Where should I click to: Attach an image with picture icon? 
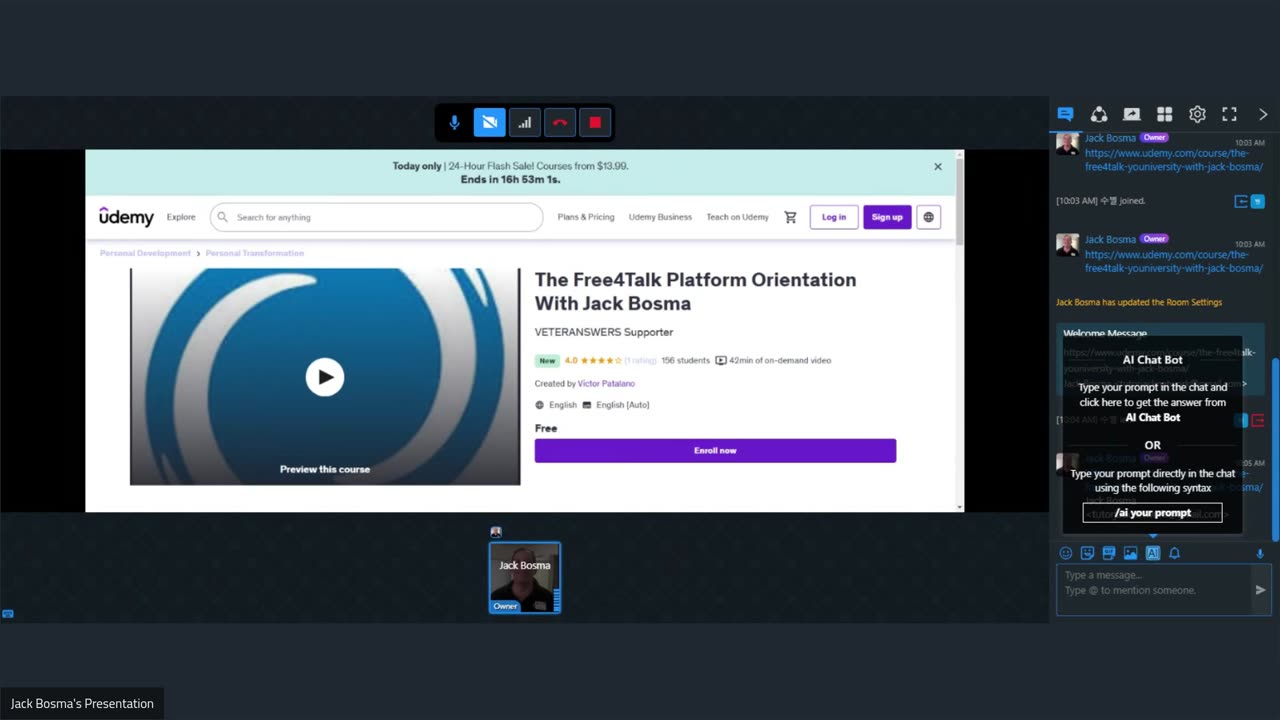[1130, 553]
